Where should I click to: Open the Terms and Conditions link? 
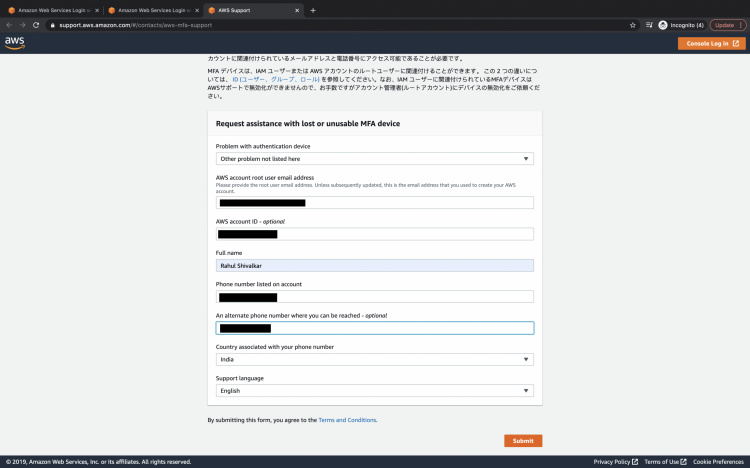click(x=347, y=420)
